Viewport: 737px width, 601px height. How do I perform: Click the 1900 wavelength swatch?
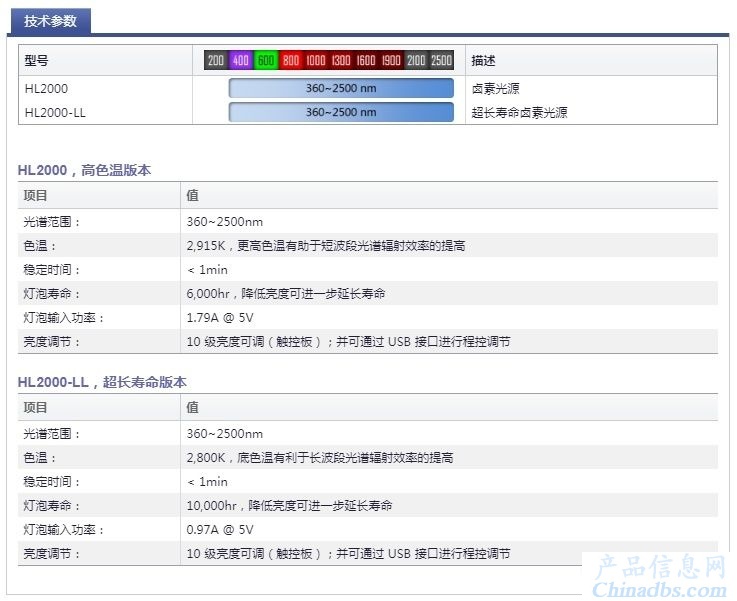click(x=391, y=60)
